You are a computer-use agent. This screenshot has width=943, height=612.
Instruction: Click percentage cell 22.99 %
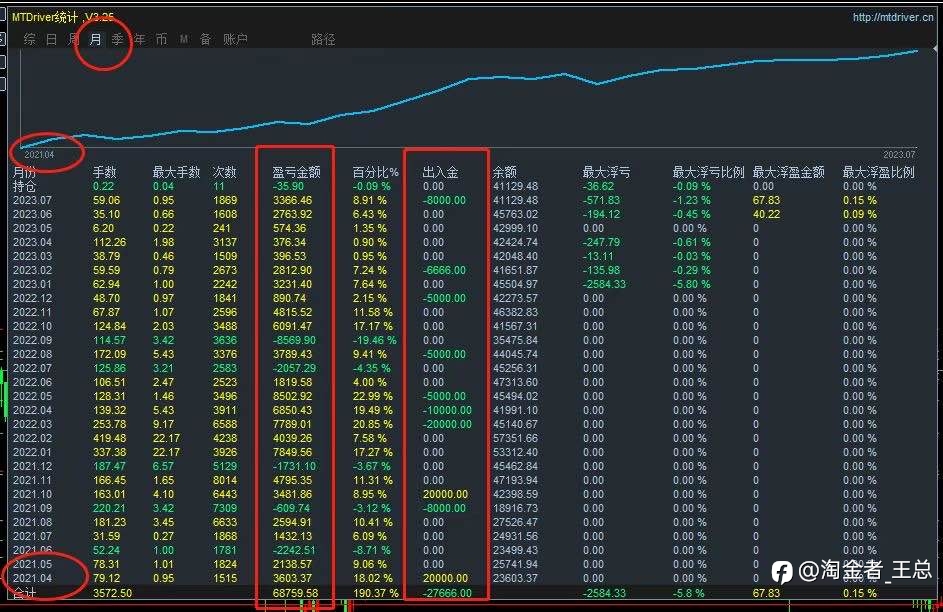[x=373, y=396]
